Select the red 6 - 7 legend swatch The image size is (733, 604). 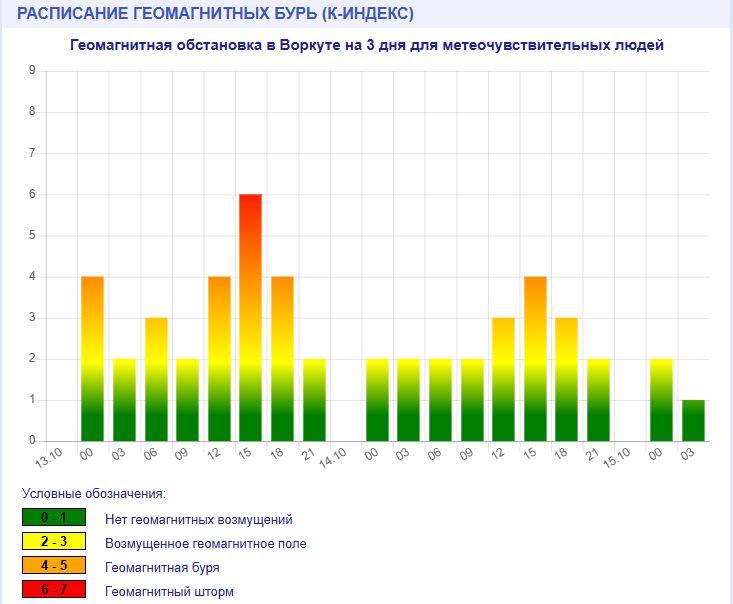(x=53, y=591)
